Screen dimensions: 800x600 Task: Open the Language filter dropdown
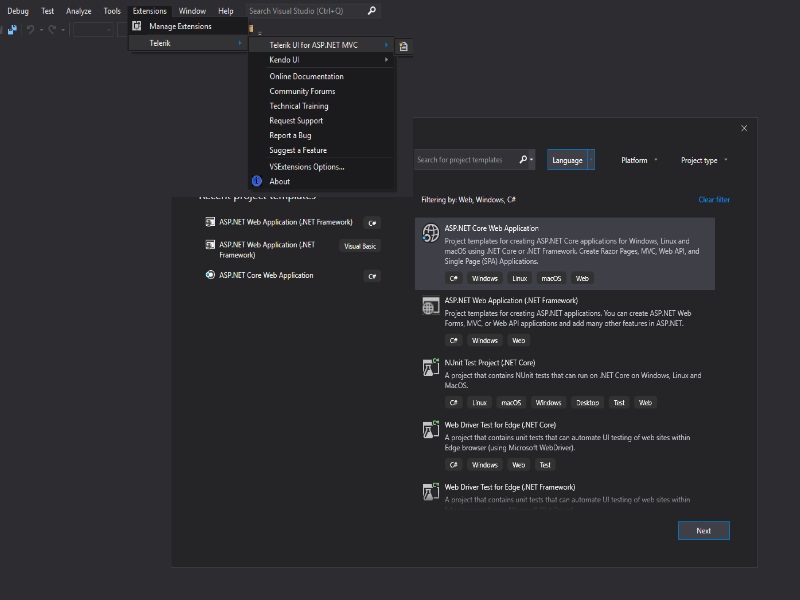click(571, 160)
